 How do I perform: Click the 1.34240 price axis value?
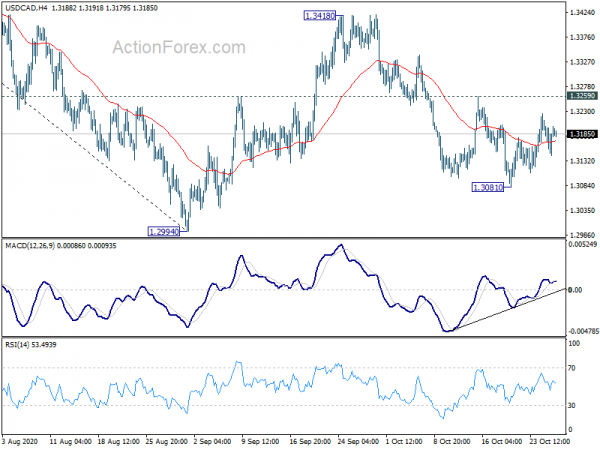[582, 13]
